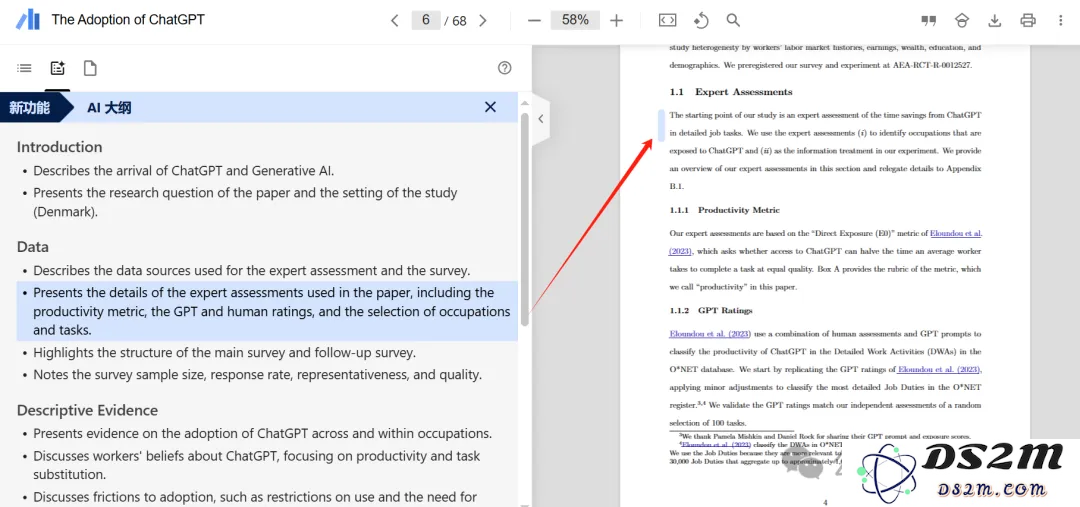Select highlighted 'Presents the details of the expert assessments' item
This screenshot has width=1080, height=507.
(267, 311)
